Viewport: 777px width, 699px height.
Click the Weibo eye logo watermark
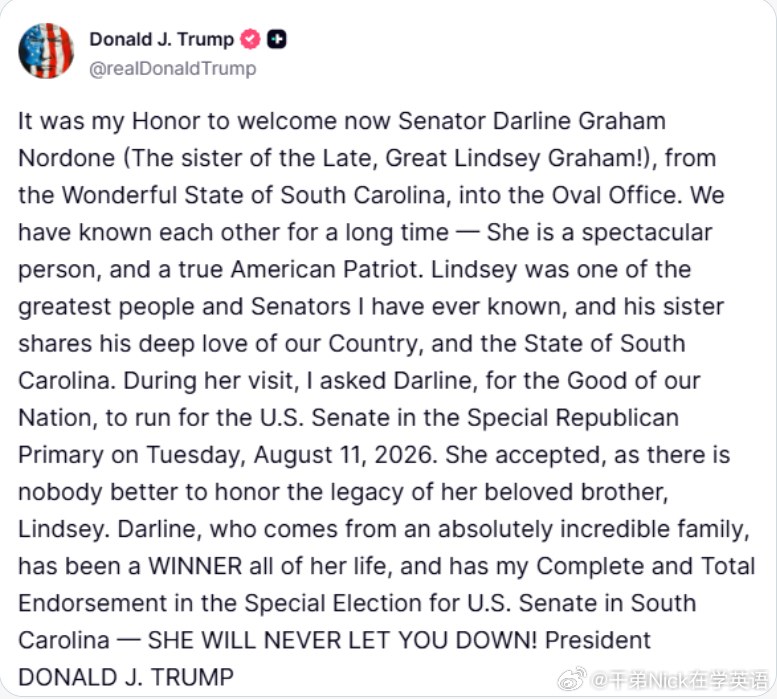[x=572, y=679]
